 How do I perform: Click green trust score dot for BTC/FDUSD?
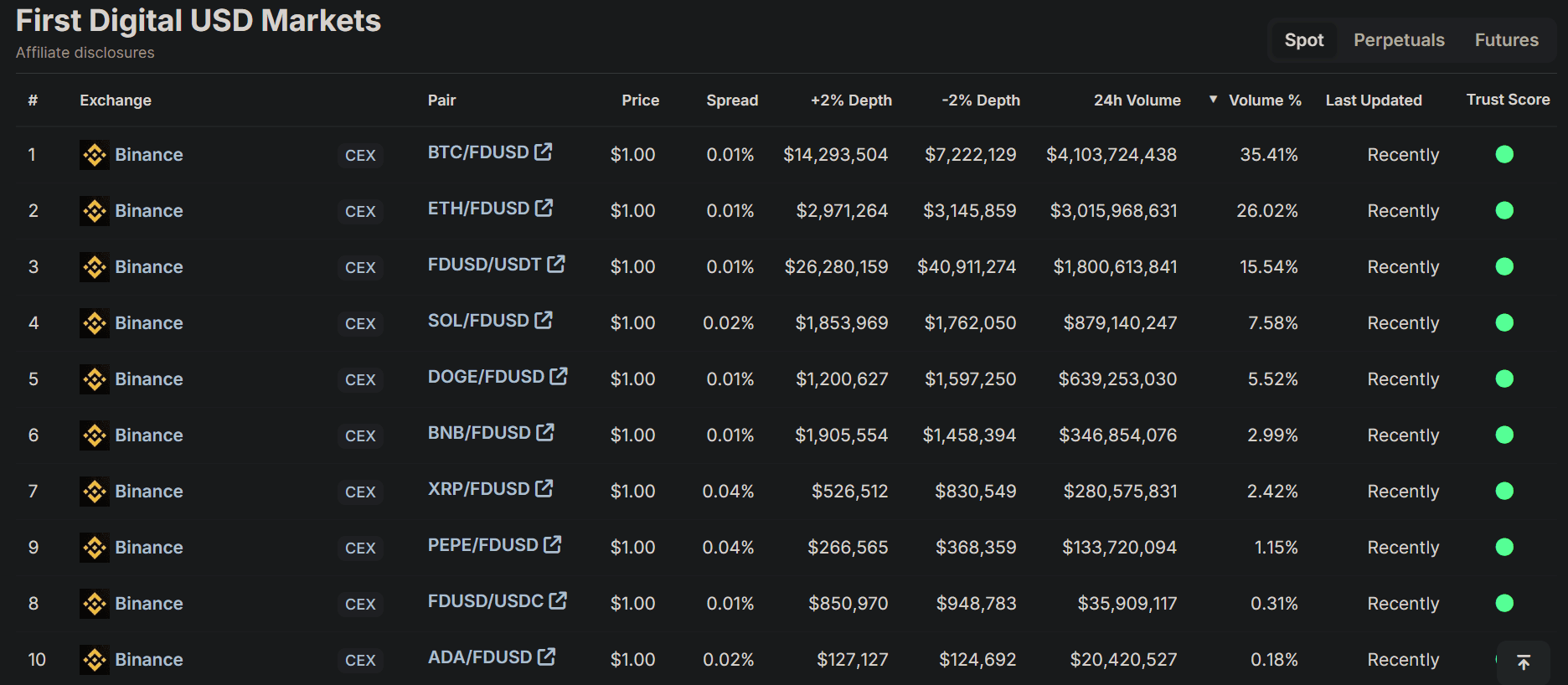tap(1504, 154)
